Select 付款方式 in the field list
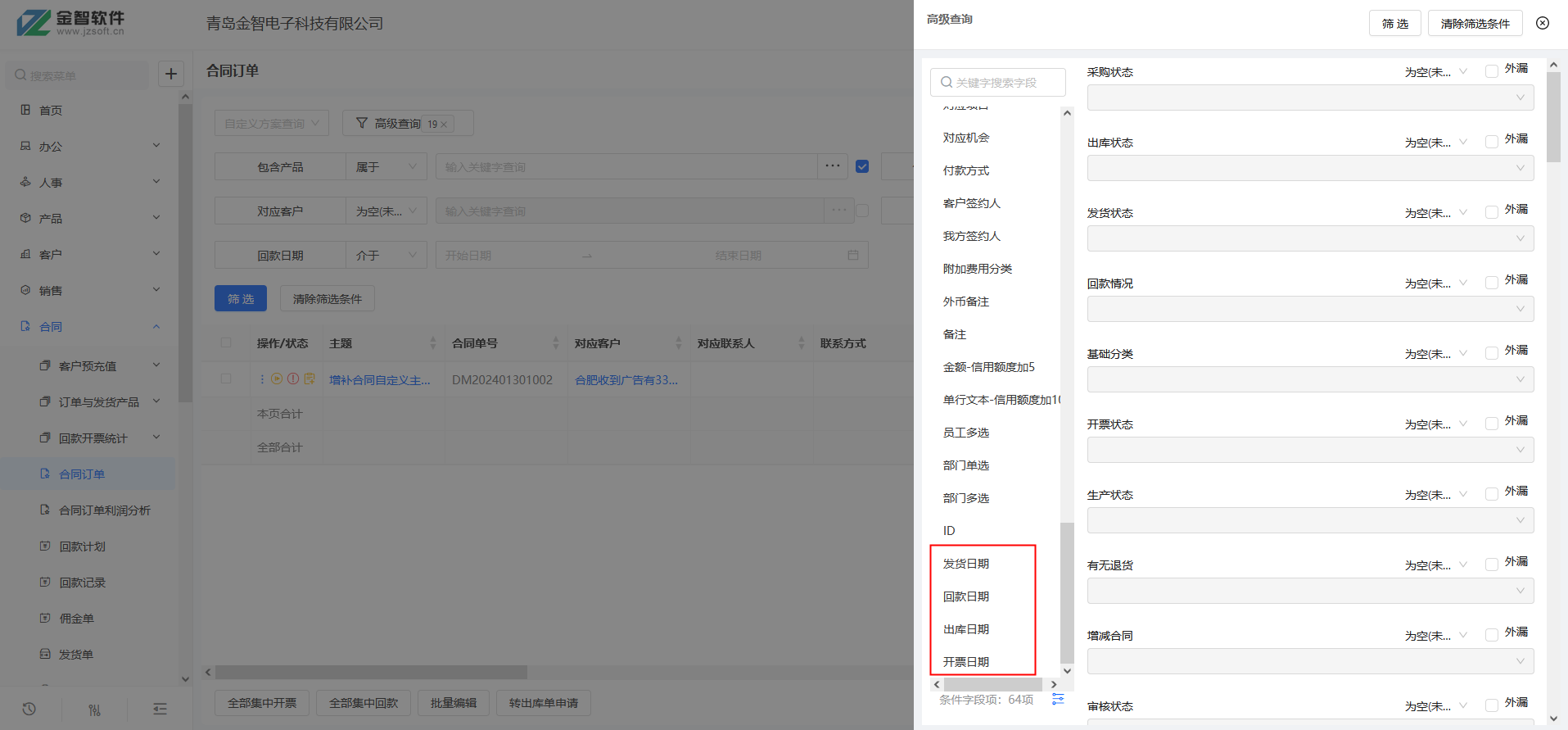This screenshot has width=1568, height=730. (x=966, y=170)
